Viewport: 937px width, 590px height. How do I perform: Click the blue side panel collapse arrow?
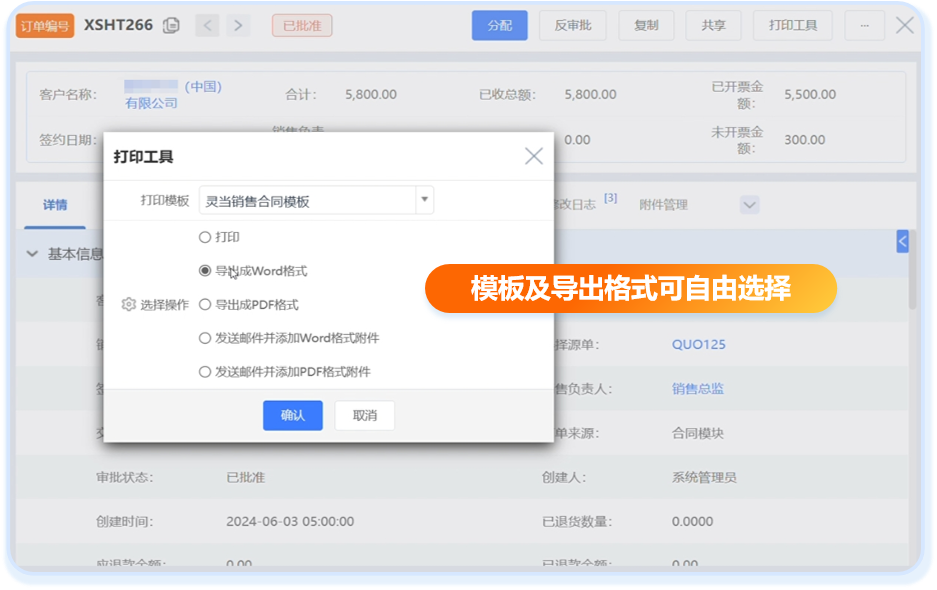tap(902, 241)
